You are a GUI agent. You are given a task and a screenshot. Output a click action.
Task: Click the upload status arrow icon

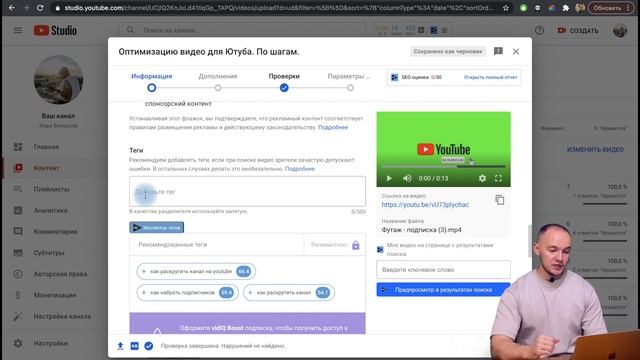coord(120,346)
